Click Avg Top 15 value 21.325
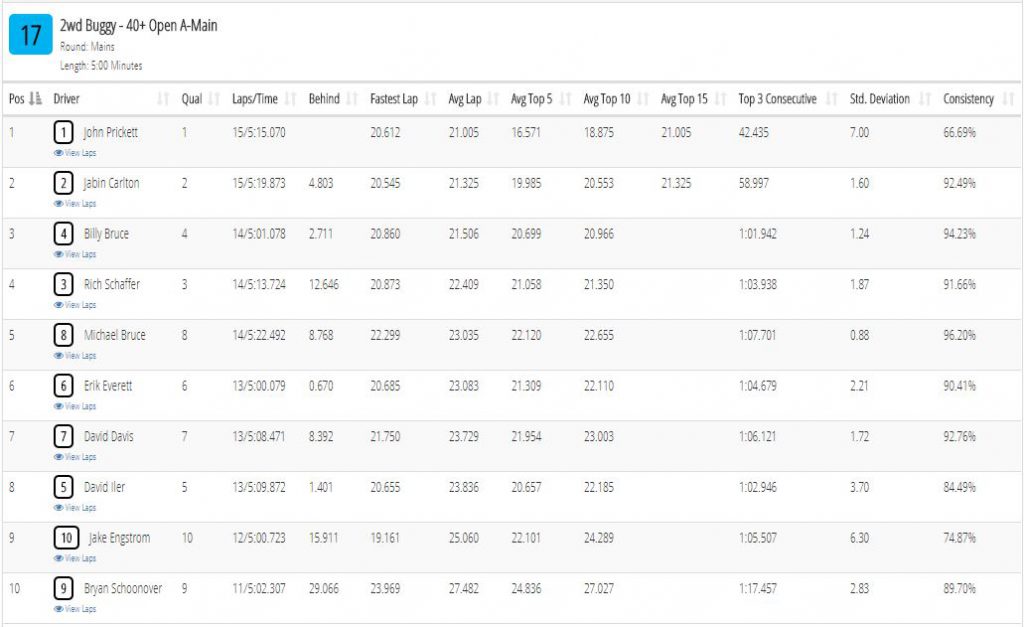 [676, 184]
